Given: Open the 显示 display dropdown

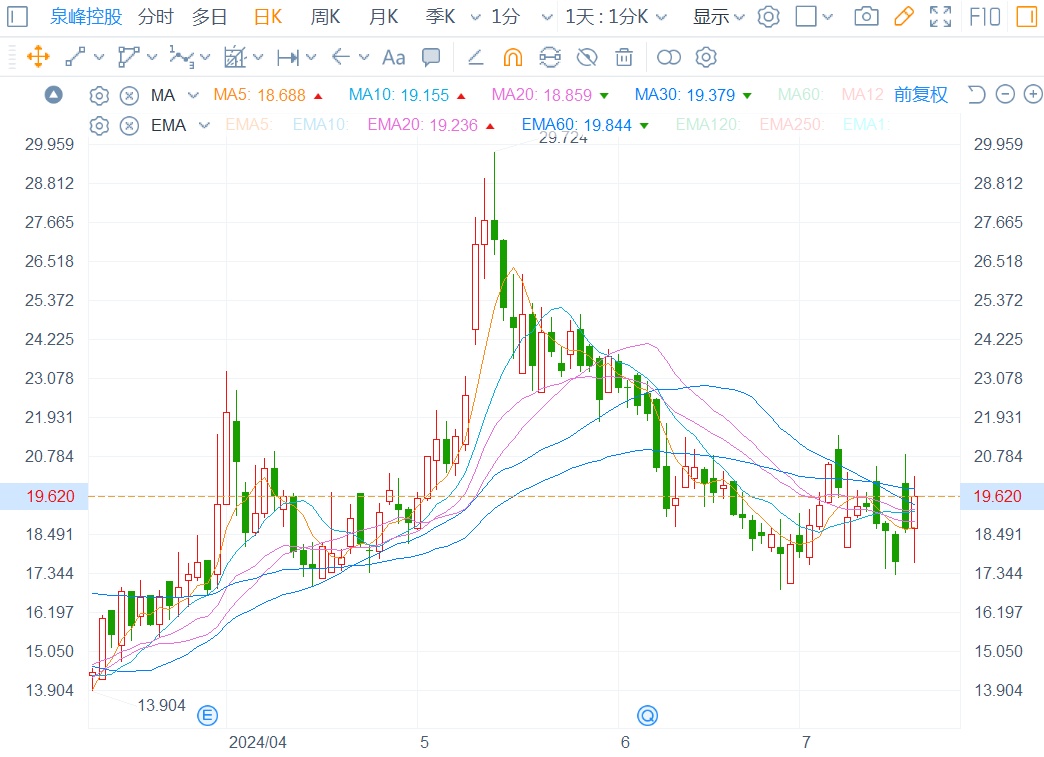Looking at the screenshot, I should 718,17.
